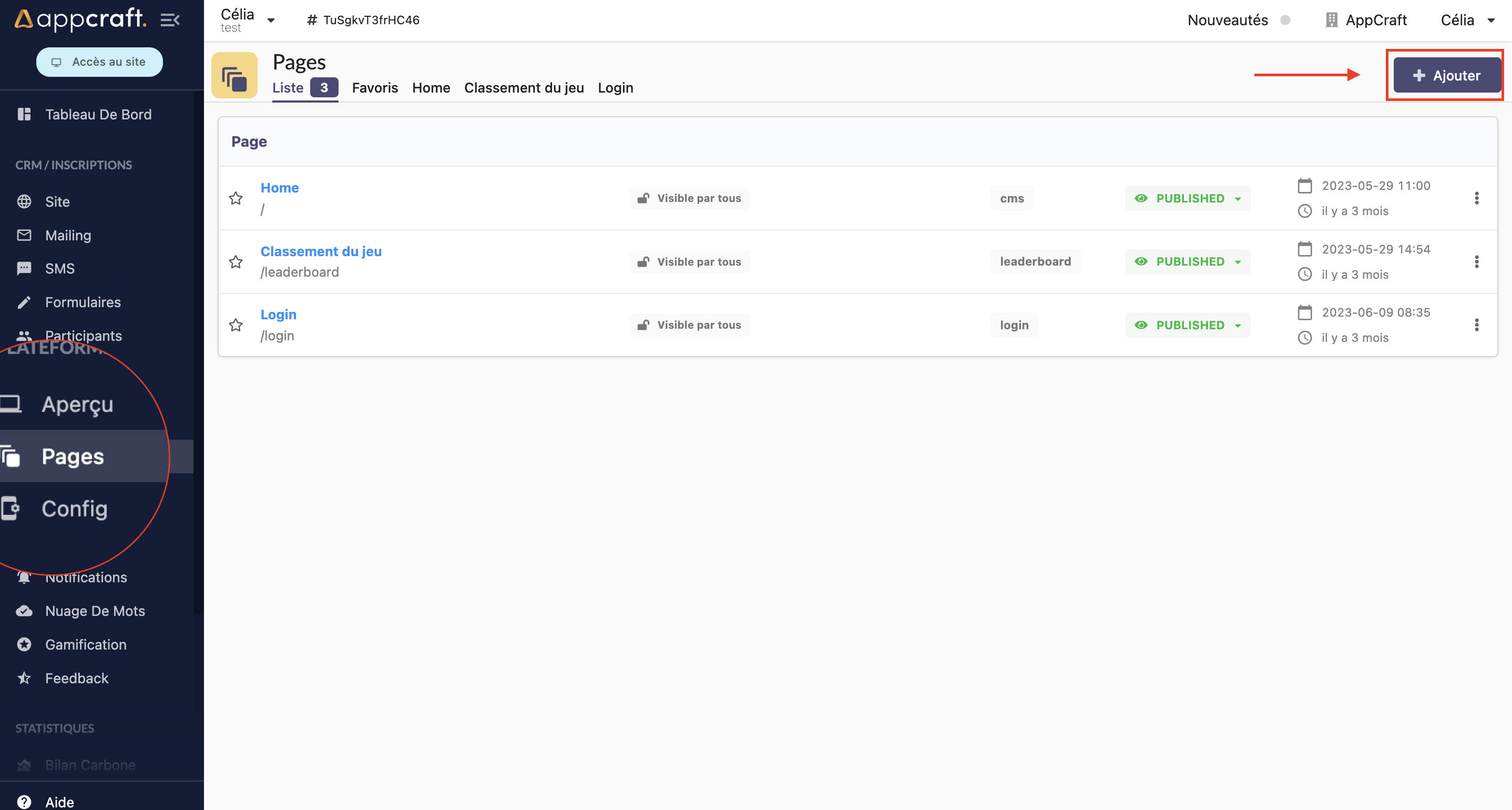This screenshot has height=810, width=1512.
Task: Favorite the Home page with star
Action: pos(236,198)
